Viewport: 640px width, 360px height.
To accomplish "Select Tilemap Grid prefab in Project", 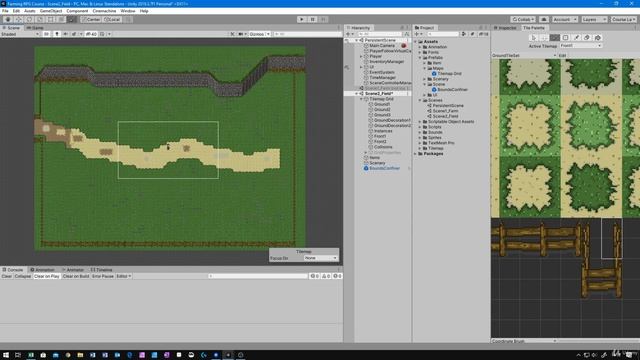I will coord(449,73).
